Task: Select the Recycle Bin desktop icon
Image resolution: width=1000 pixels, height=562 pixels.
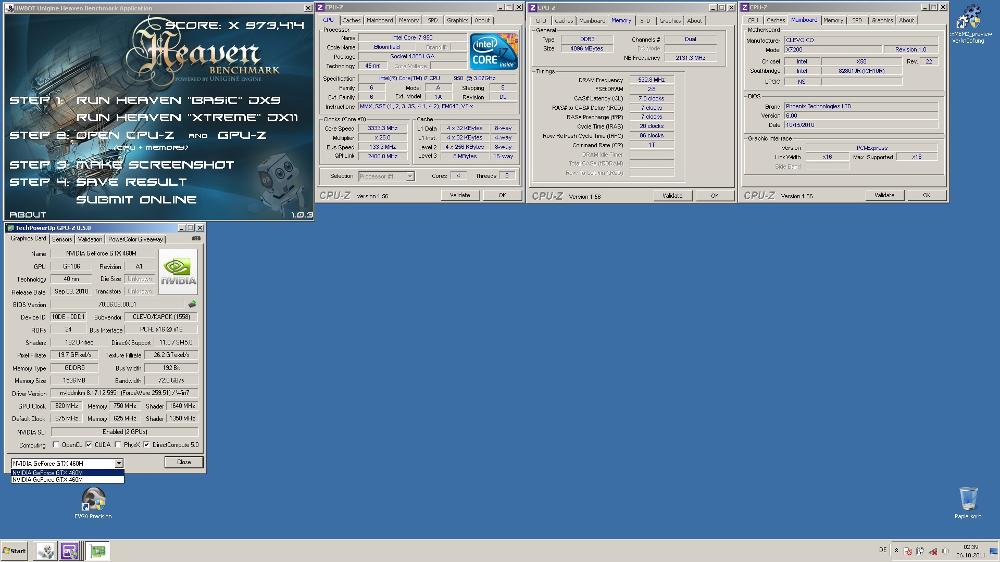Action: click(x=968, y=502)
